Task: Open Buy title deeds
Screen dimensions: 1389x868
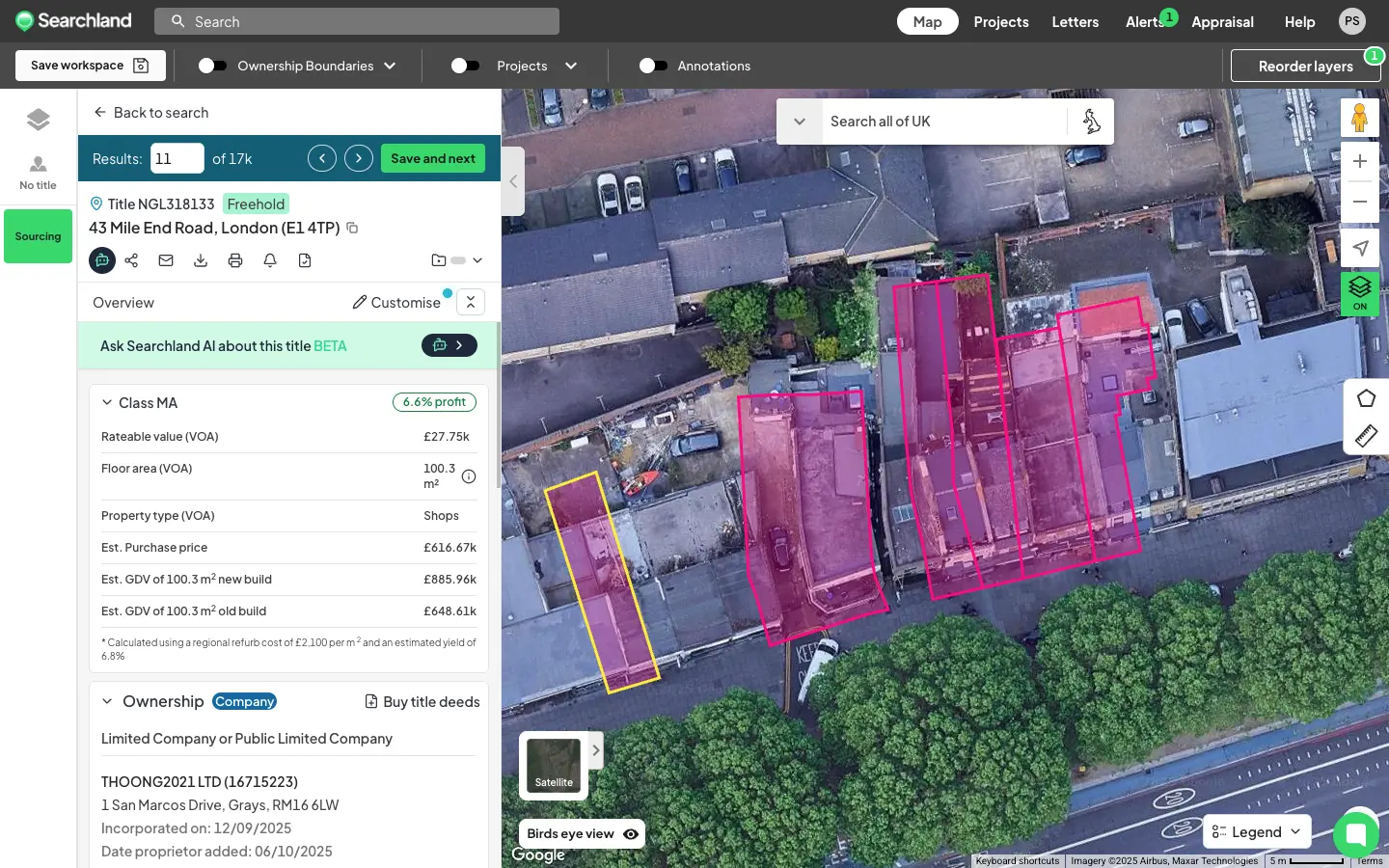Action: tap(422, 702)
